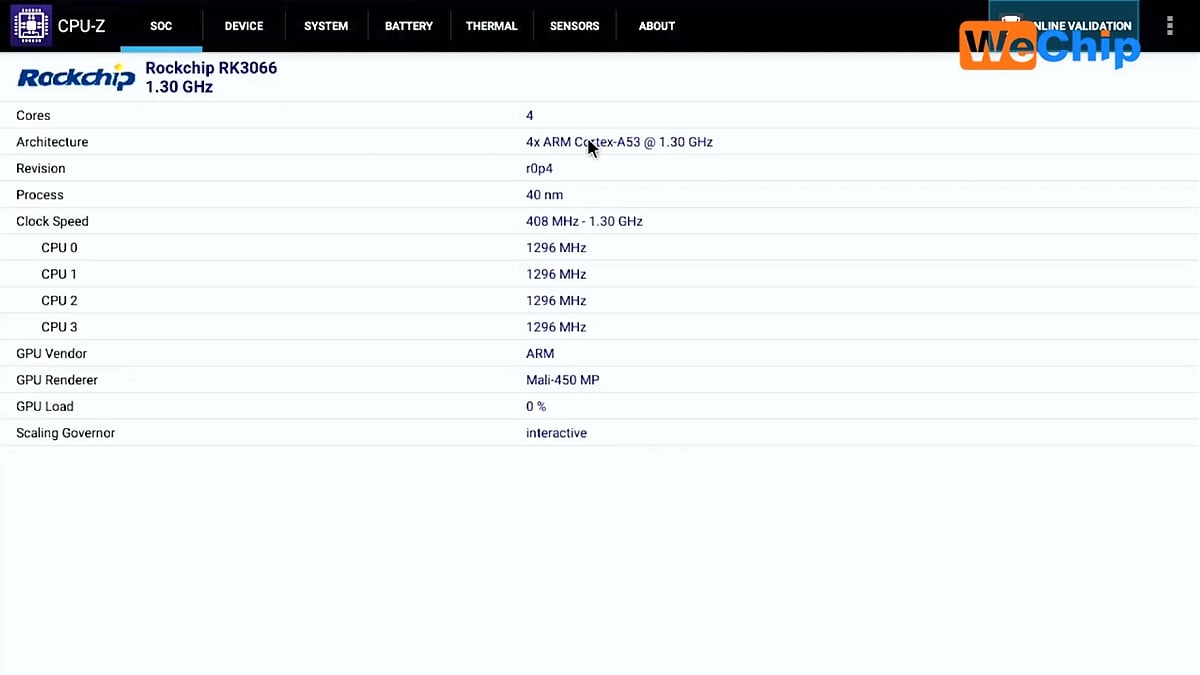
Task: Select the 4x ARM Cortex-A53 value
Action: click(x=619, y=142)
